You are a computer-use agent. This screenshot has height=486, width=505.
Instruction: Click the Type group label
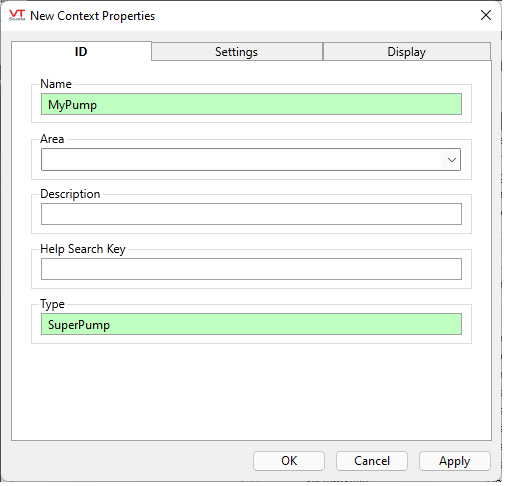click(x=52, y=304)
